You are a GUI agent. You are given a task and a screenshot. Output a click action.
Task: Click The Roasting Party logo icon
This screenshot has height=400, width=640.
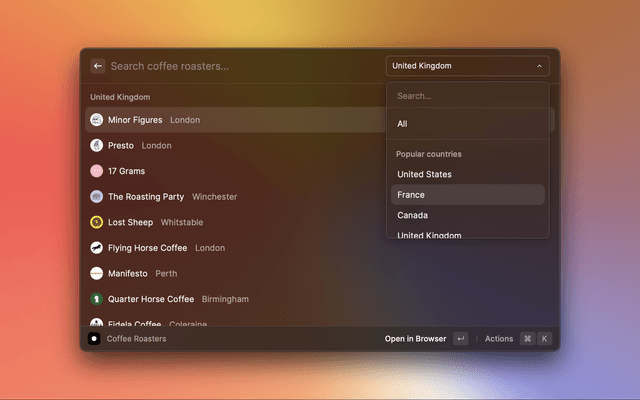tap(97, 197)
